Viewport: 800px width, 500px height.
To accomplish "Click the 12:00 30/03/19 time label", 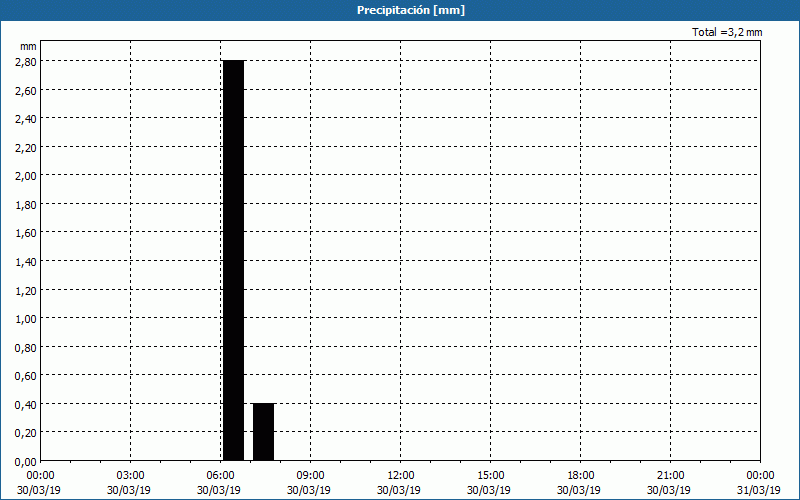I will tap(399, 483).
